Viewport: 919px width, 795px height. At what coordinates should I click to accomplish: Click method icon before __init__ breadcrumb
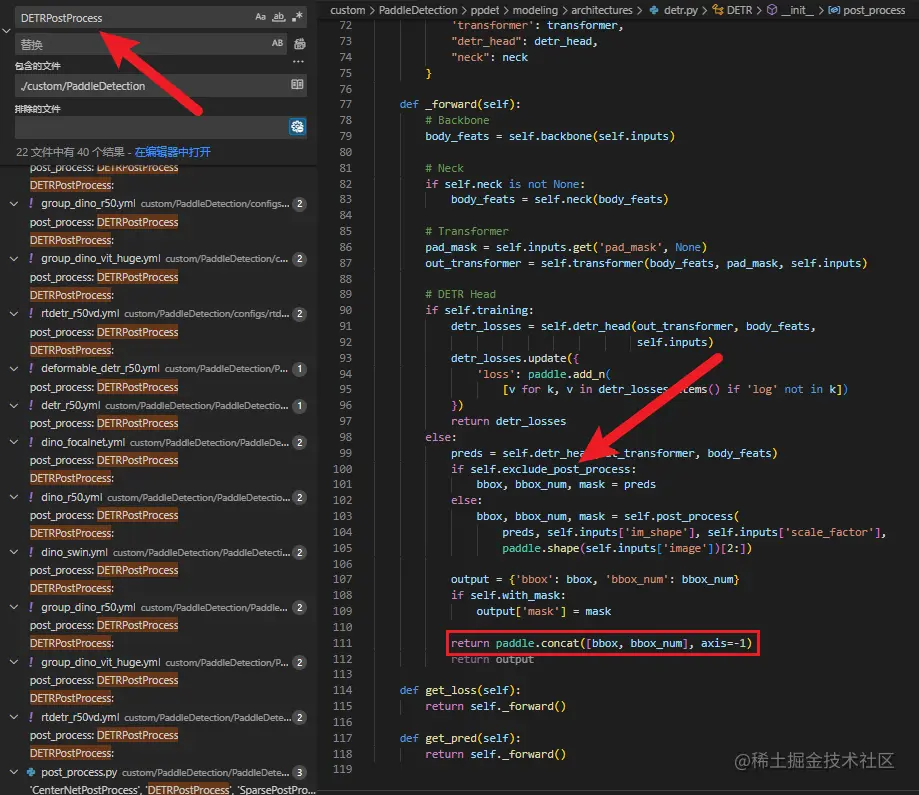772,10
